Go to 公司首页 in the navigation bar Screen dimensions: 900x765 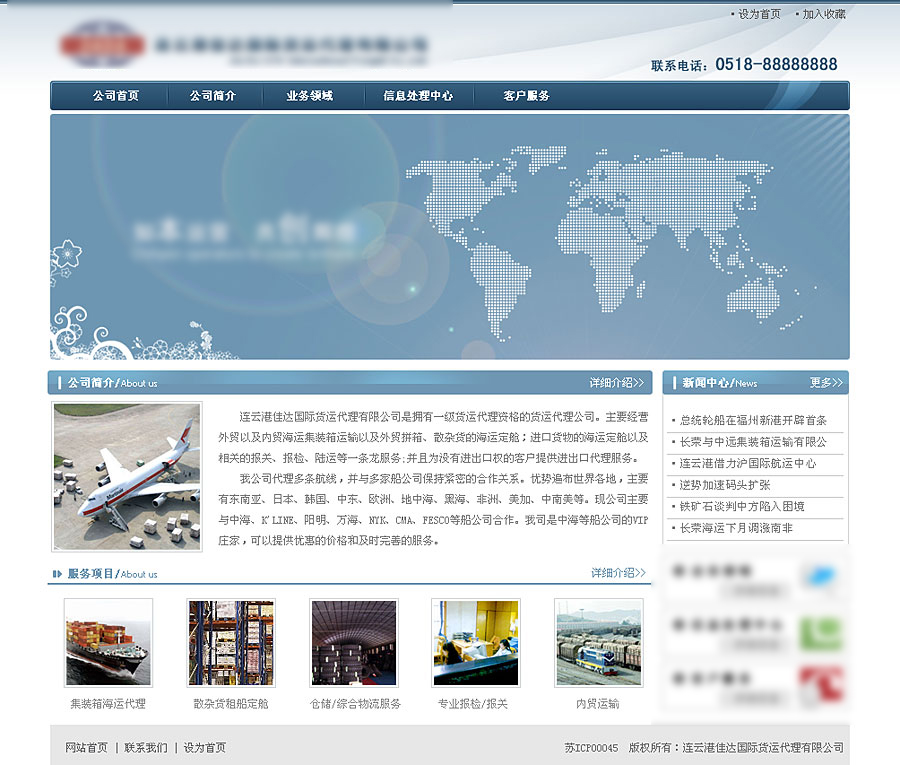(x=115, y=96)
